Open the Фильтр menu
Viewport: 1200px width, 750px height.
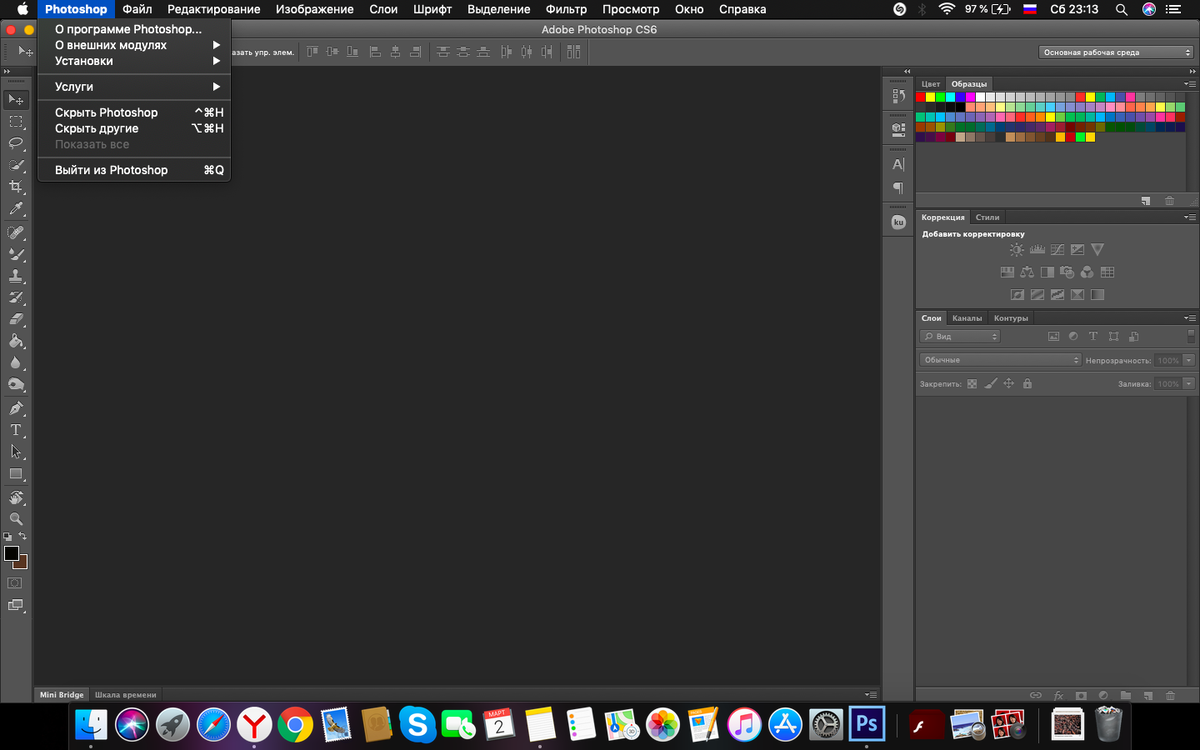(x=566, y=9)
